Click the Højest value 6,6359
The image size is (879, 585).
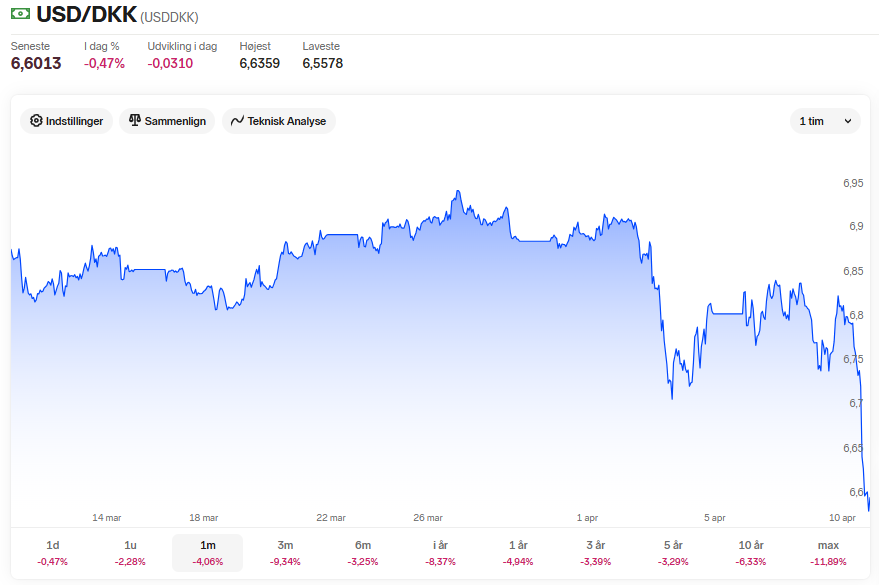click(x=260, y=63)
